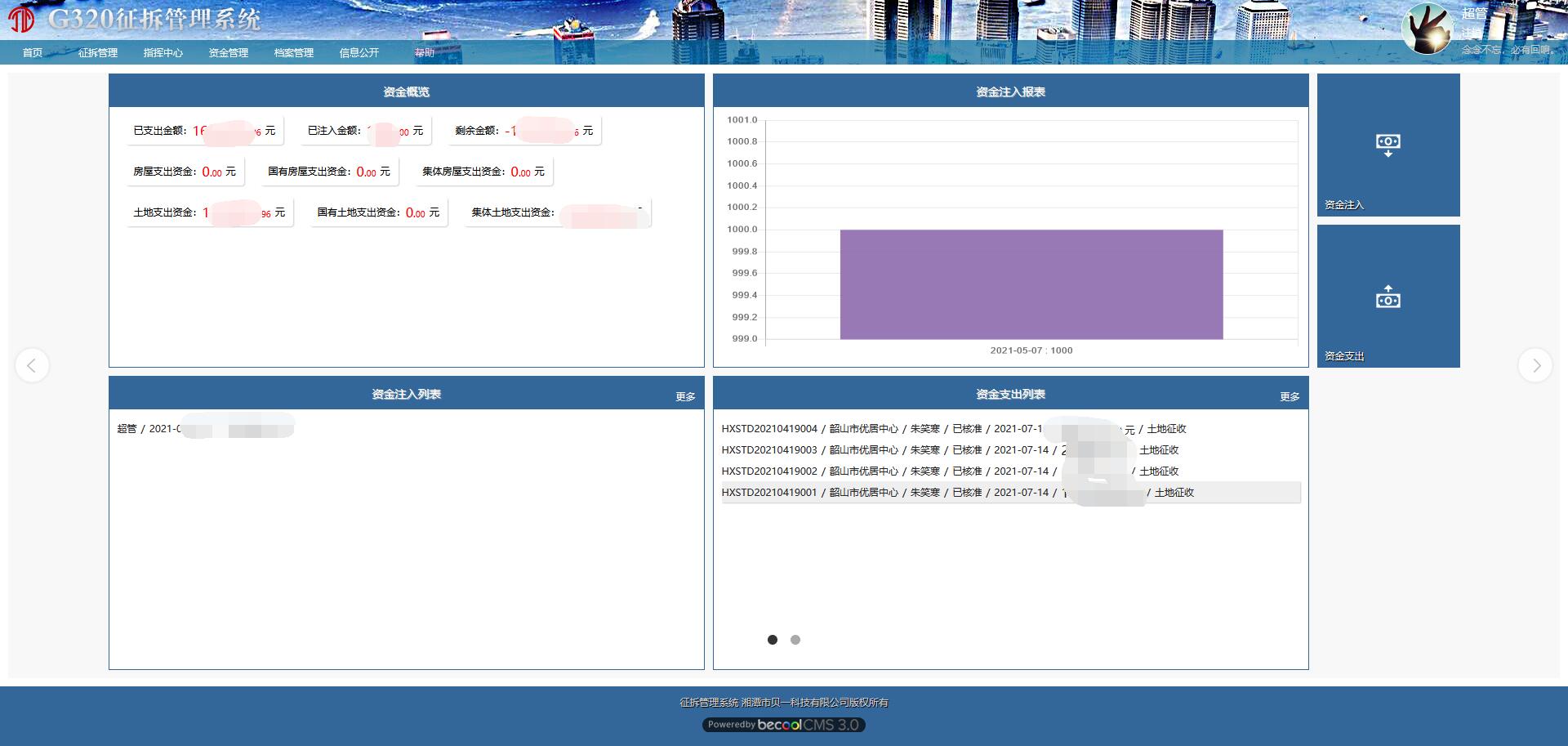Open the 征拆管理 menu

(98, 53)
